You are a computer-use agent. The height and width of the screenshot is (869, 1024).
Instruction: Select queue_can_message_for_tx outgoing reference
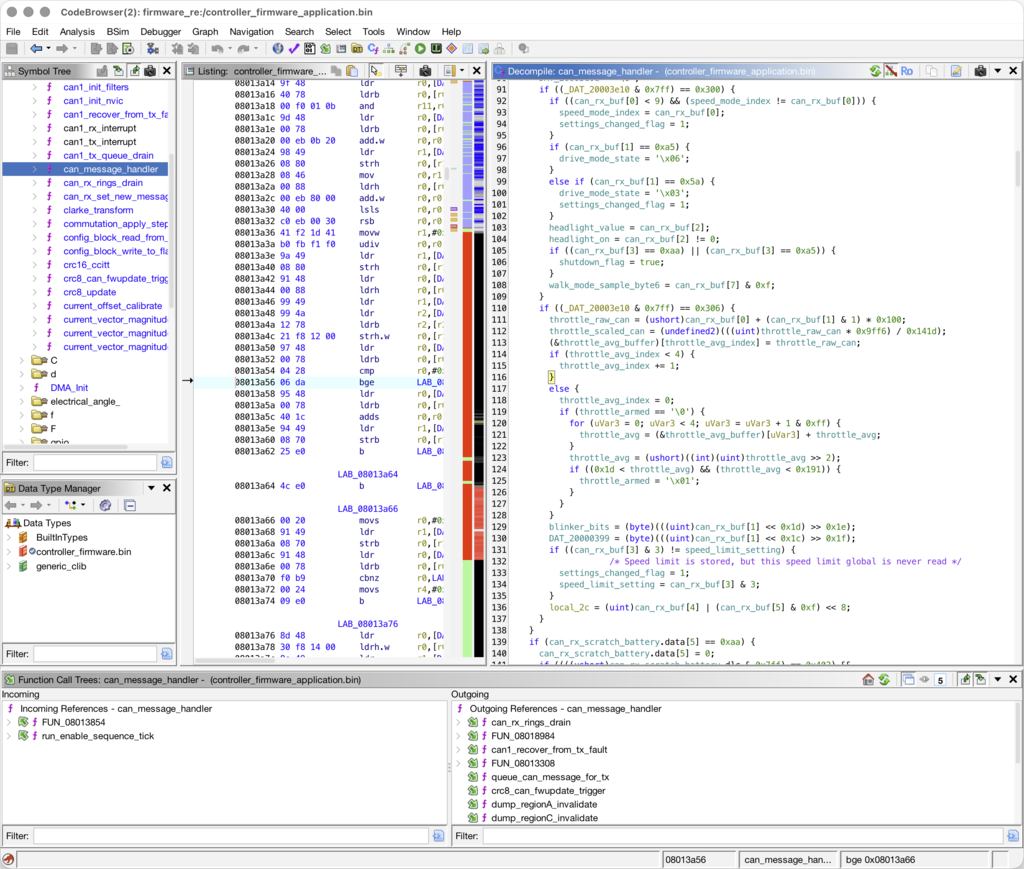[x=550, y=777]
